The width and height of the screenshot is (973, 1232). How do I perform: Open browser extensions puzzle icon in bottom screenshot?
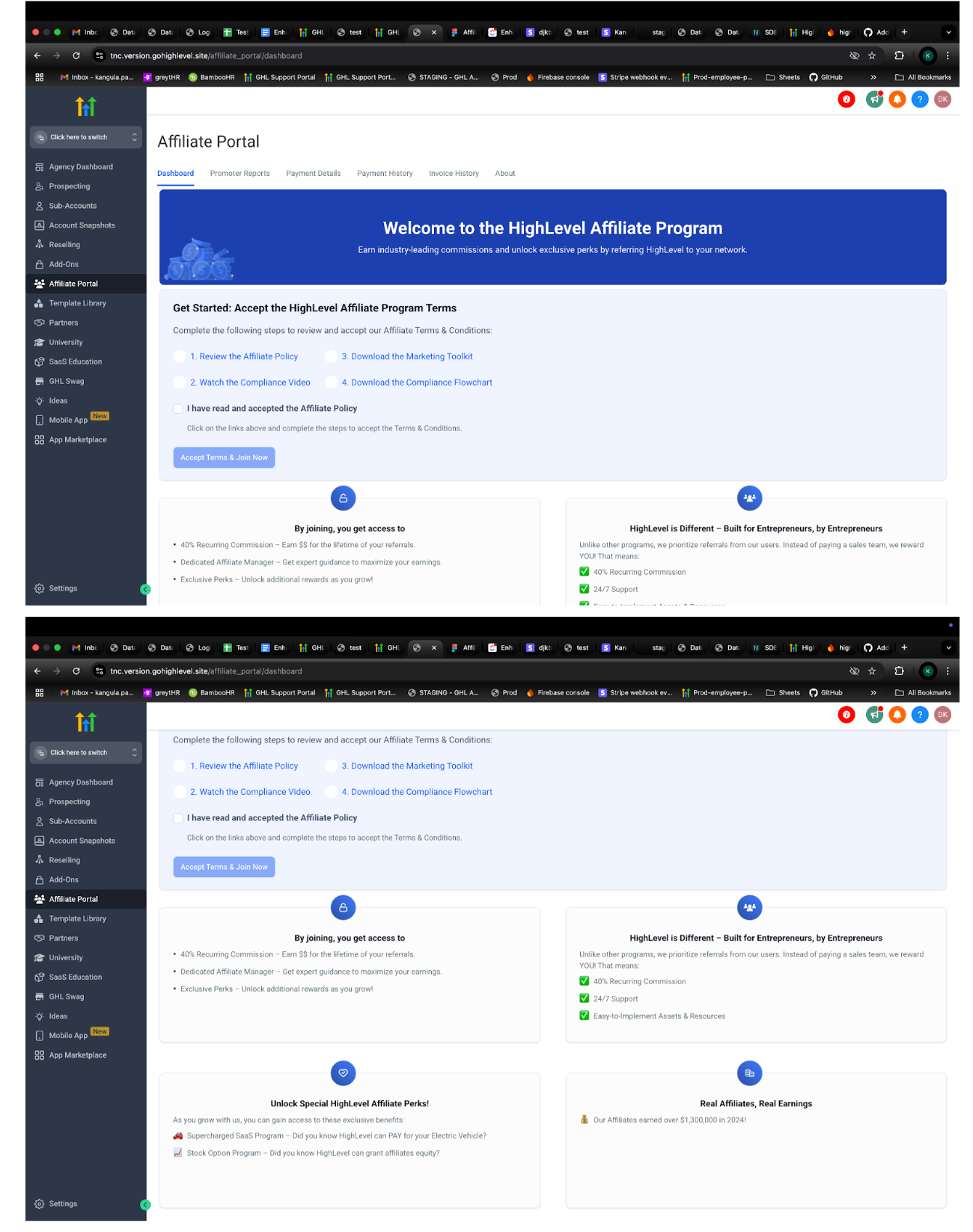pos(899,671)
